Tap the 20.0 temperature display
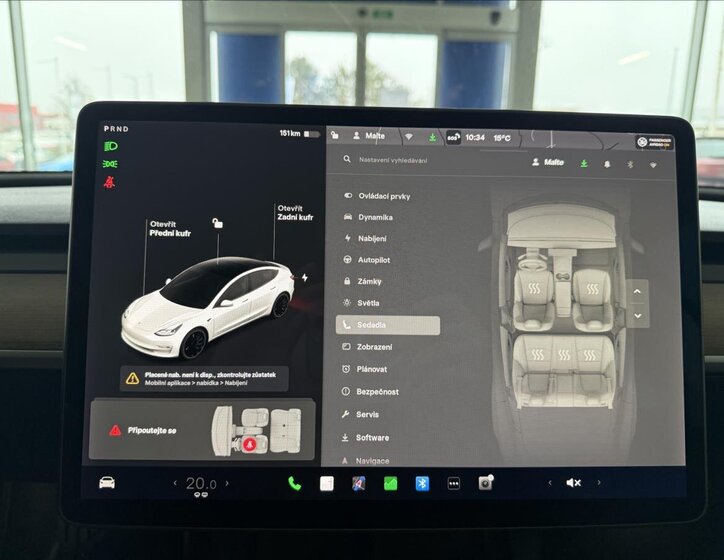 (201, 483)
